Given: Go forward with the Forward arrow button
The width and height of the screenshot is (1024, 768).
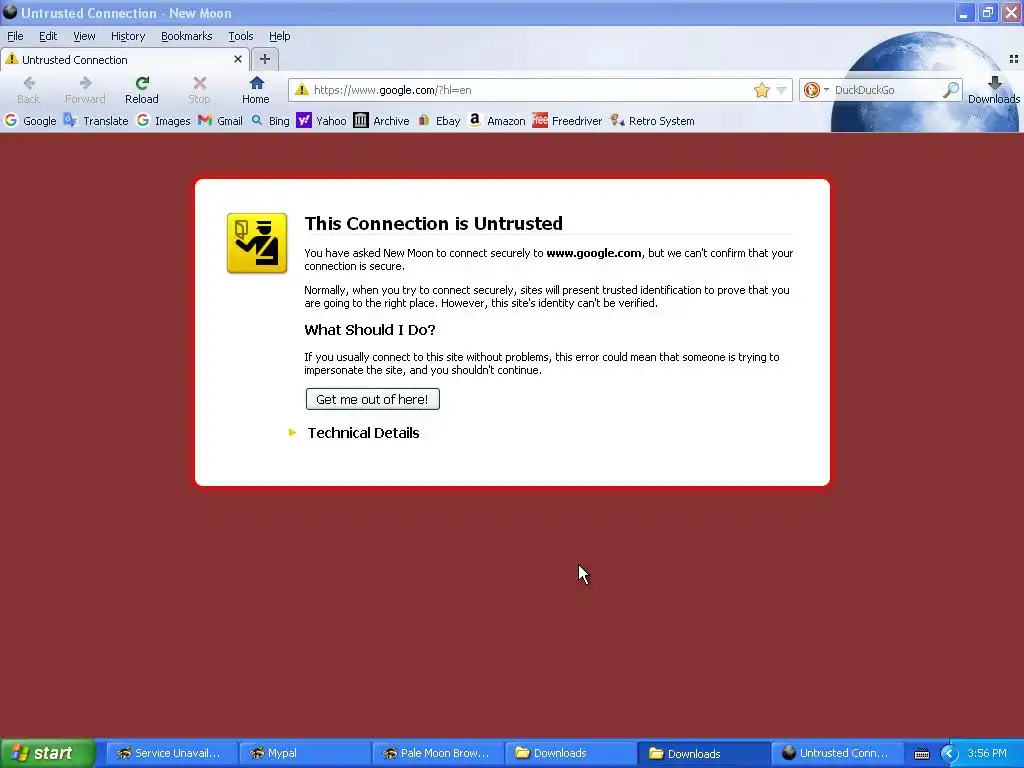Looking at the screenshot, I should click(85, 90).
